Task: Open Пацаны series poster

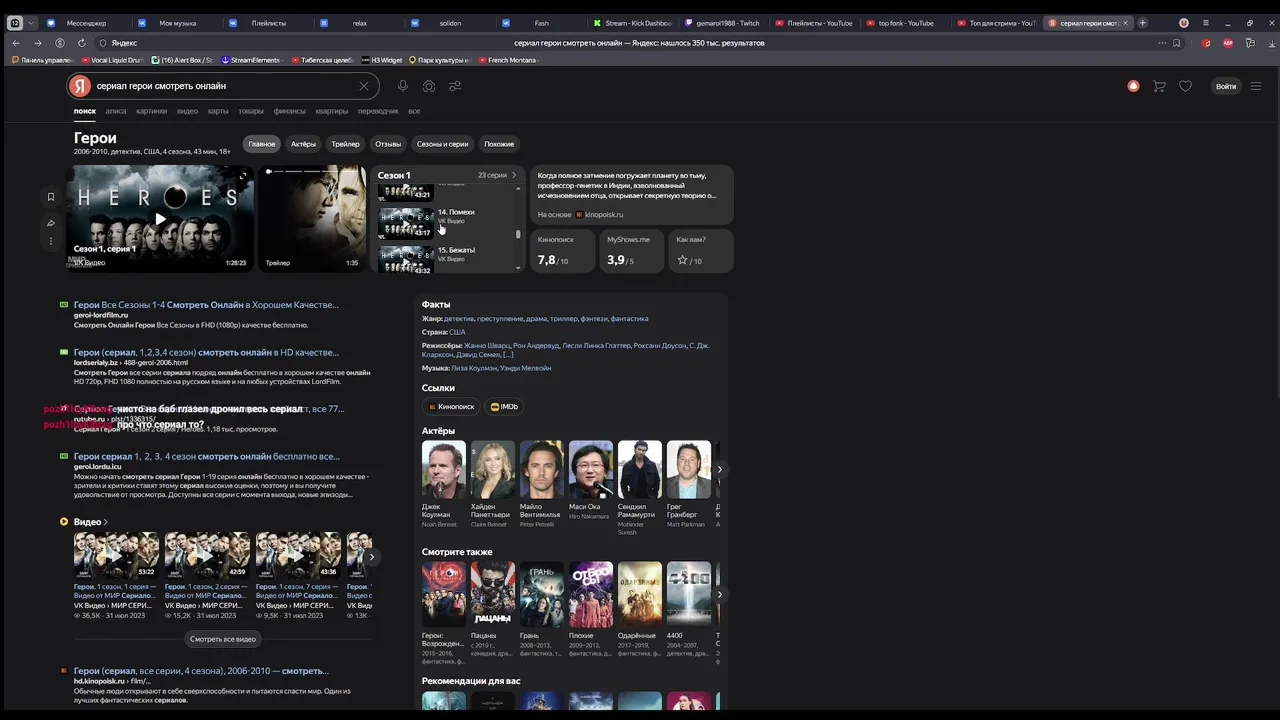Action: coord(493,594)
